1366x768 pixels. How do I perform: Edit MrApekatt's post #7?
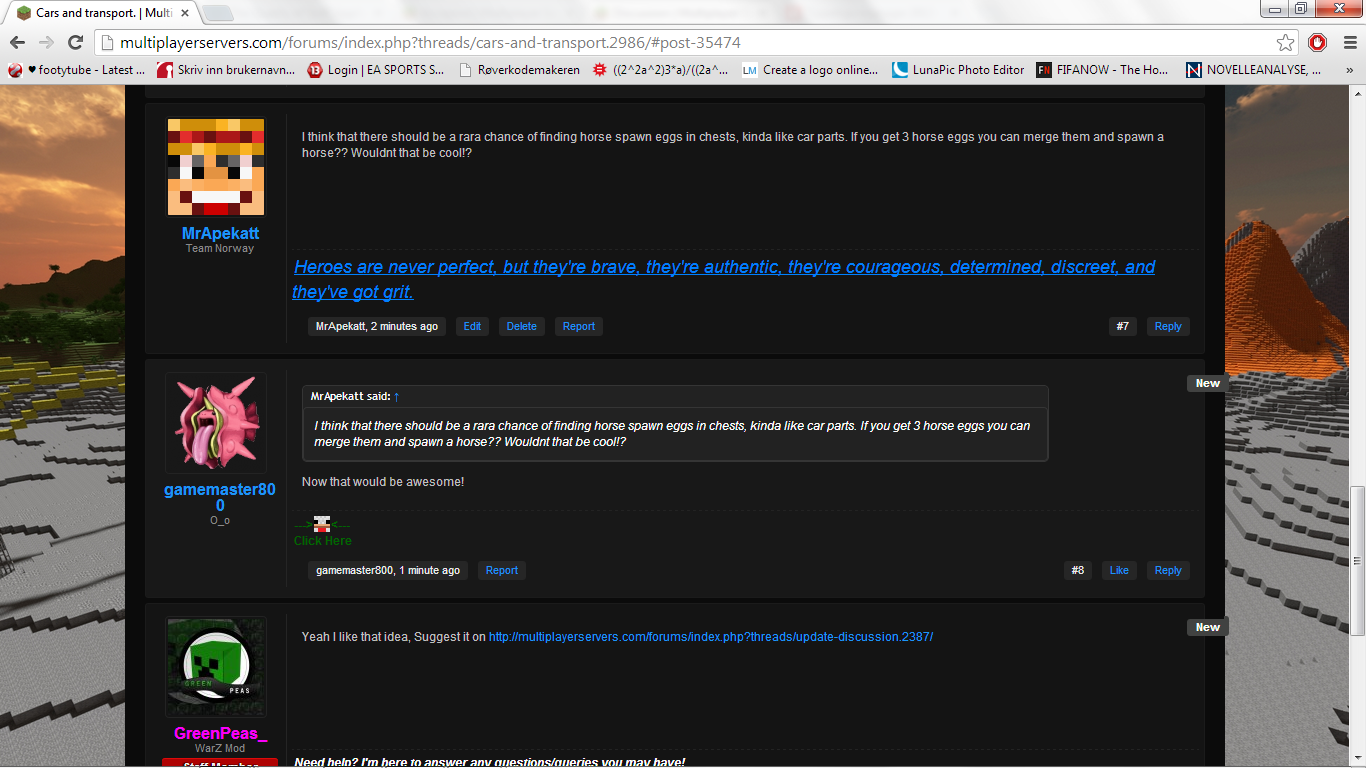(472, 326)
